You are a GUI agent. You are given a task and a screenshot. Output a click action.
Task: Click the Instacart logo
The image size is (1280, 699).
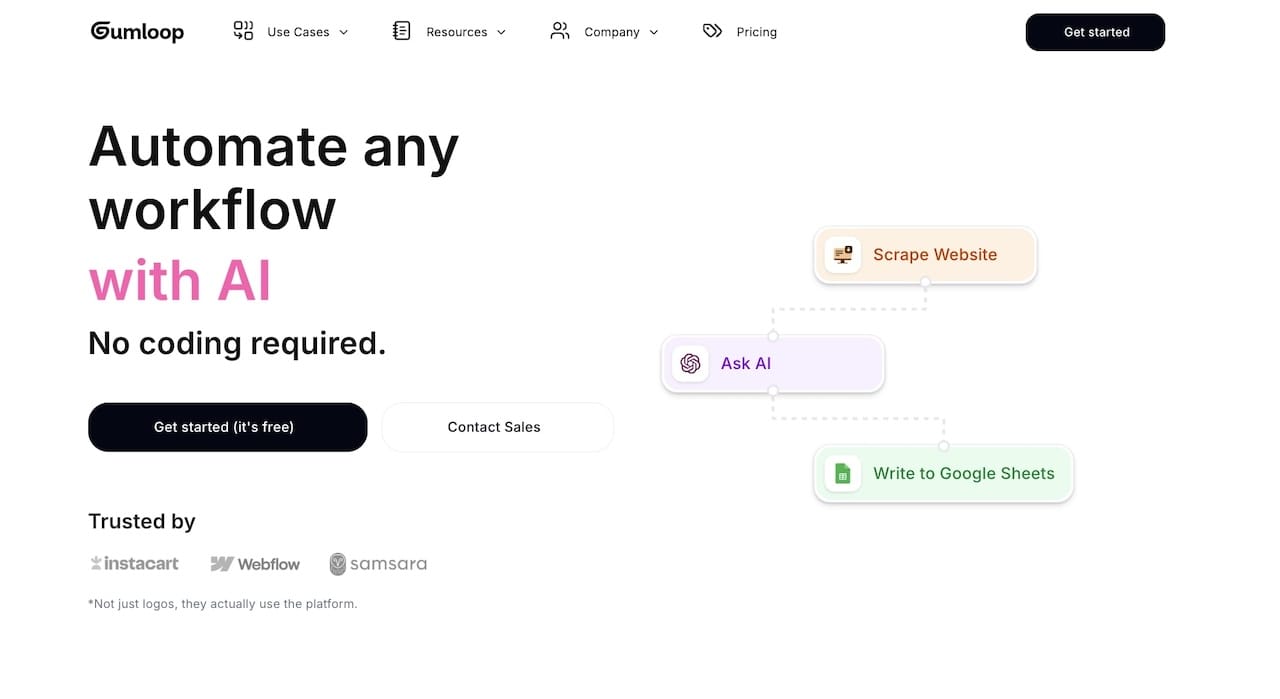(x=134, y=563)
